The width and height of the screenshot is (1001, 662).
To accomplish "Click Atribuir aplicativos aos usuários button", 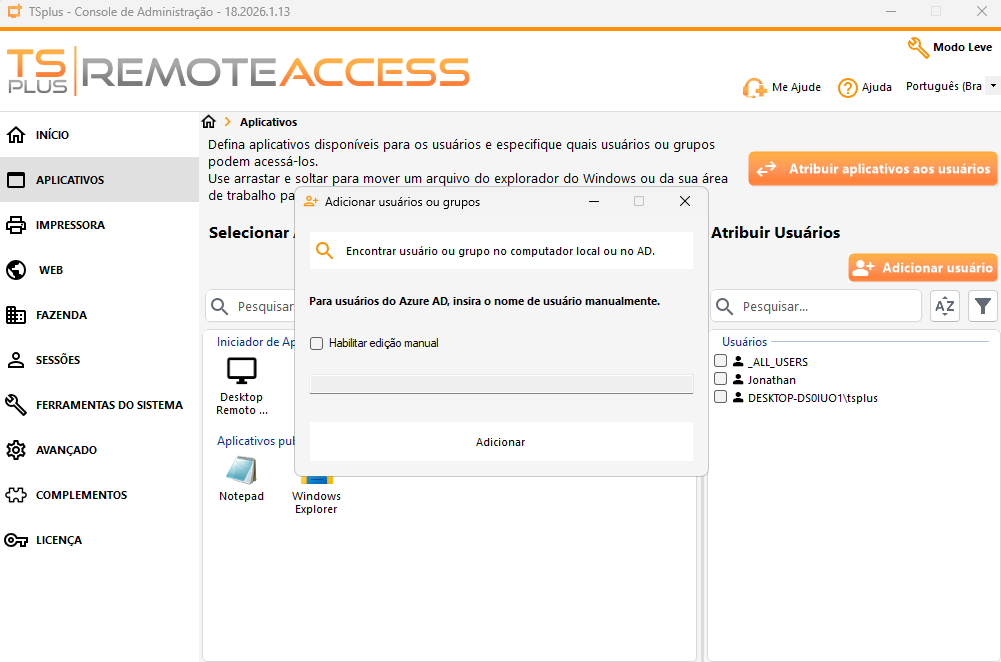I will click(873, 169).
